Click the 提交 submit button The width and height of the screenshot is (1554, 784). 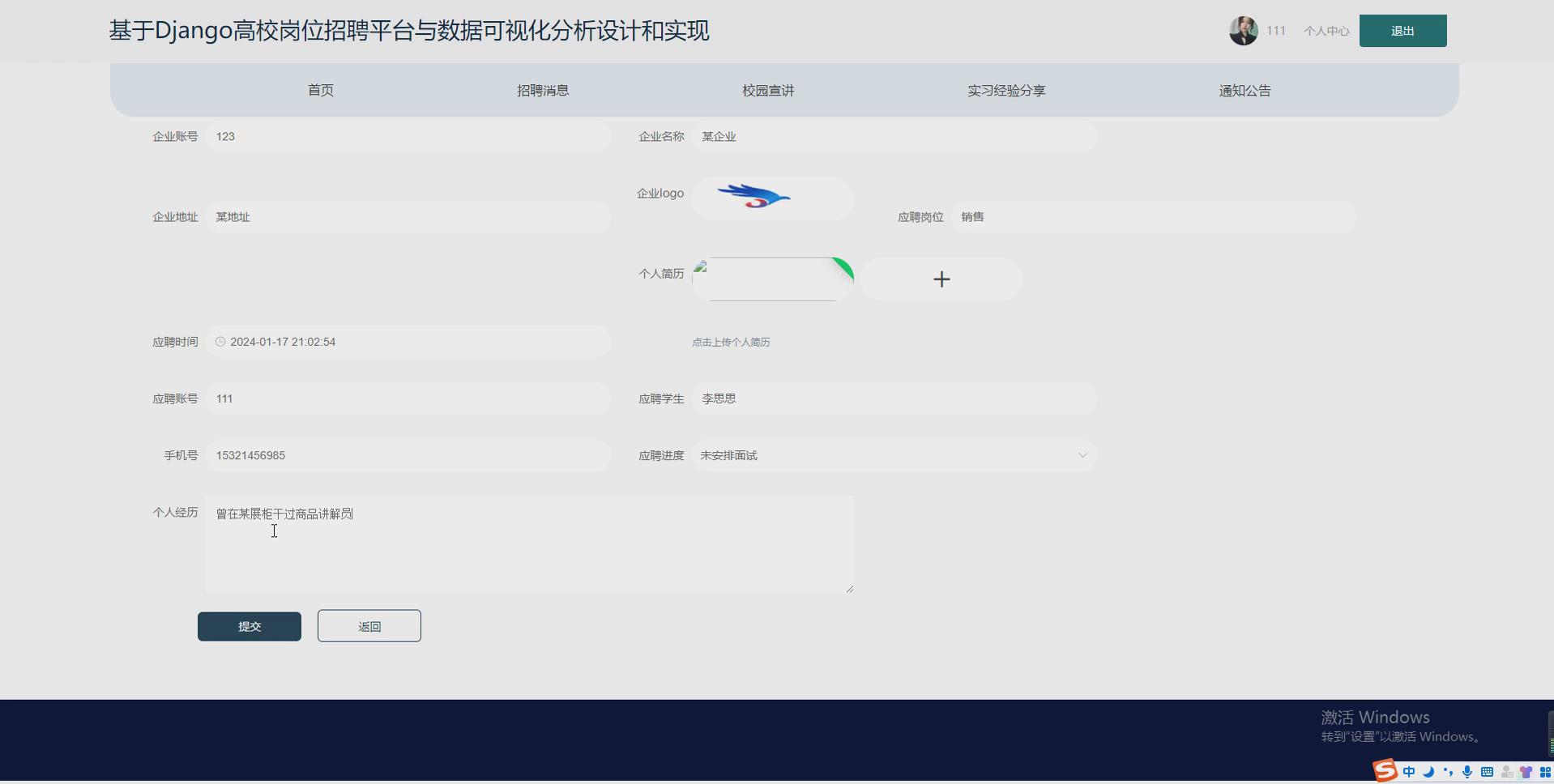[x=249, y=625]
